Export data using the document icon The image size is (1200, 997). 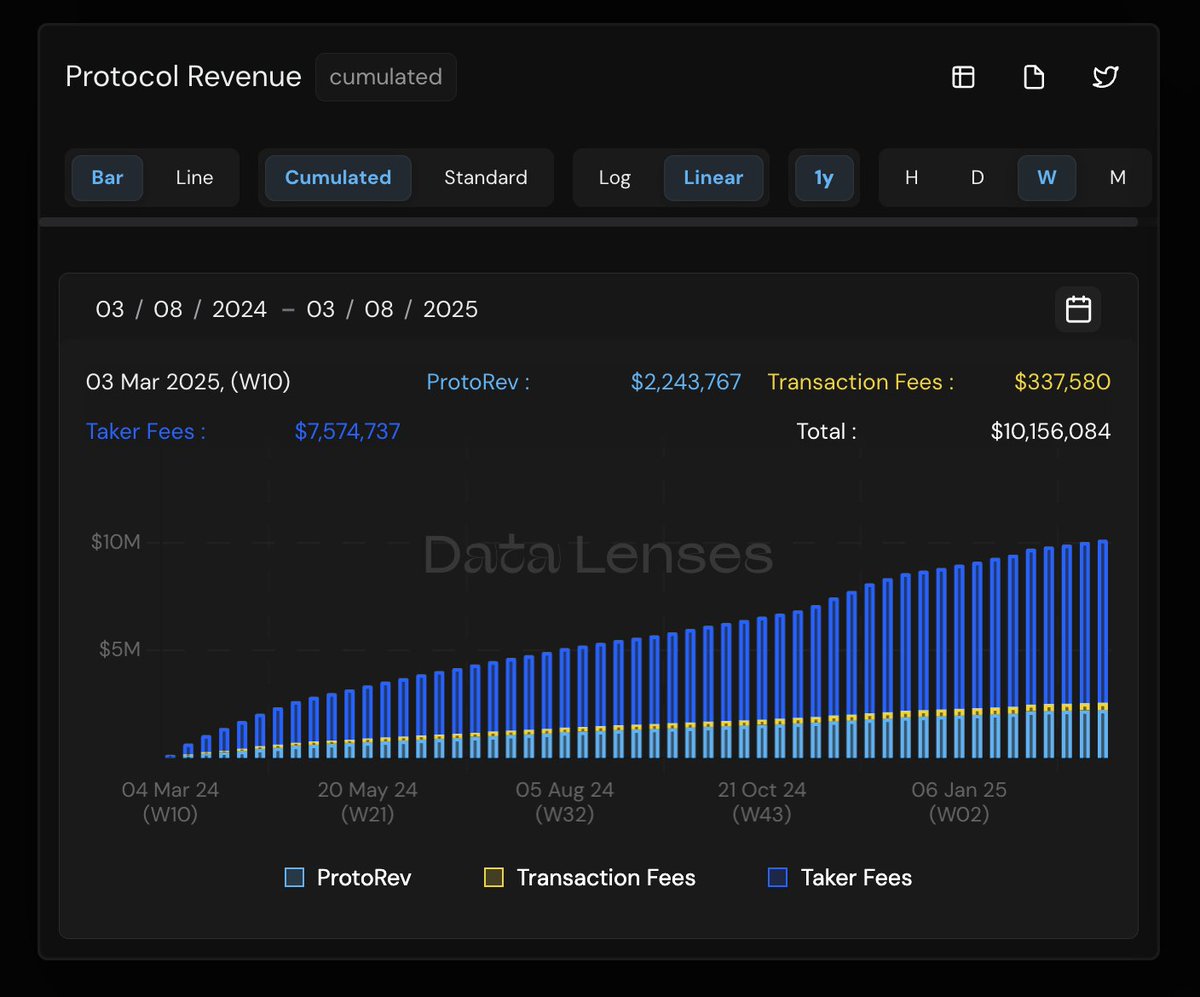click(1034, 77)
